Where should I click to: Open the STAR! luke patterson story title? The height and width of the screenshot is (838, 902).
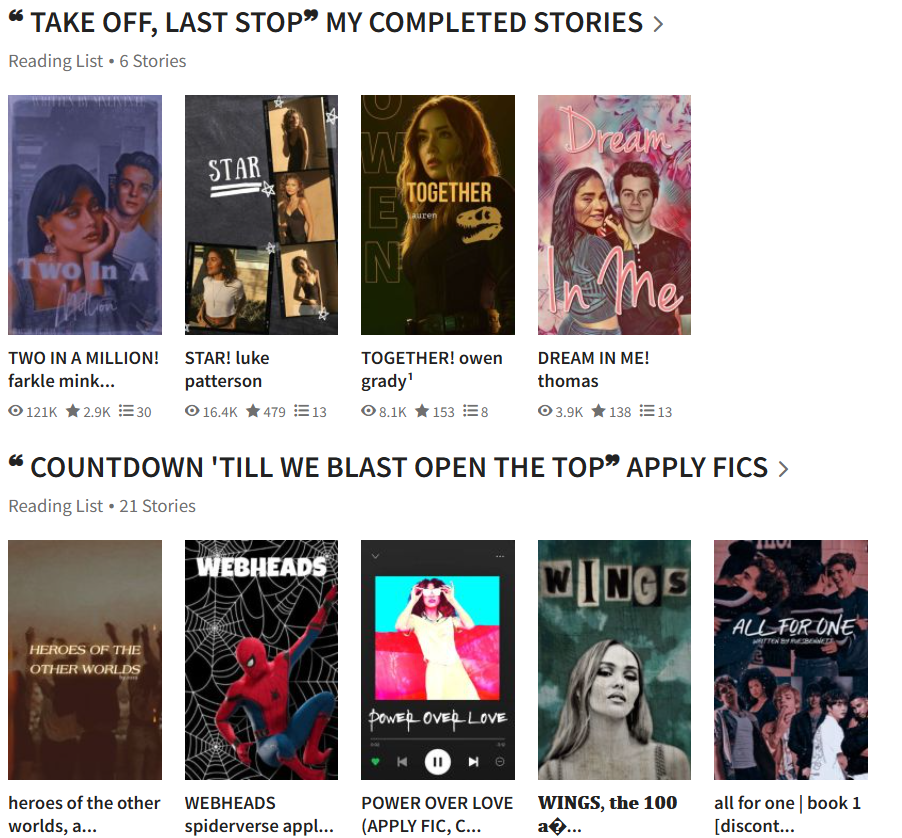[227, 369]
